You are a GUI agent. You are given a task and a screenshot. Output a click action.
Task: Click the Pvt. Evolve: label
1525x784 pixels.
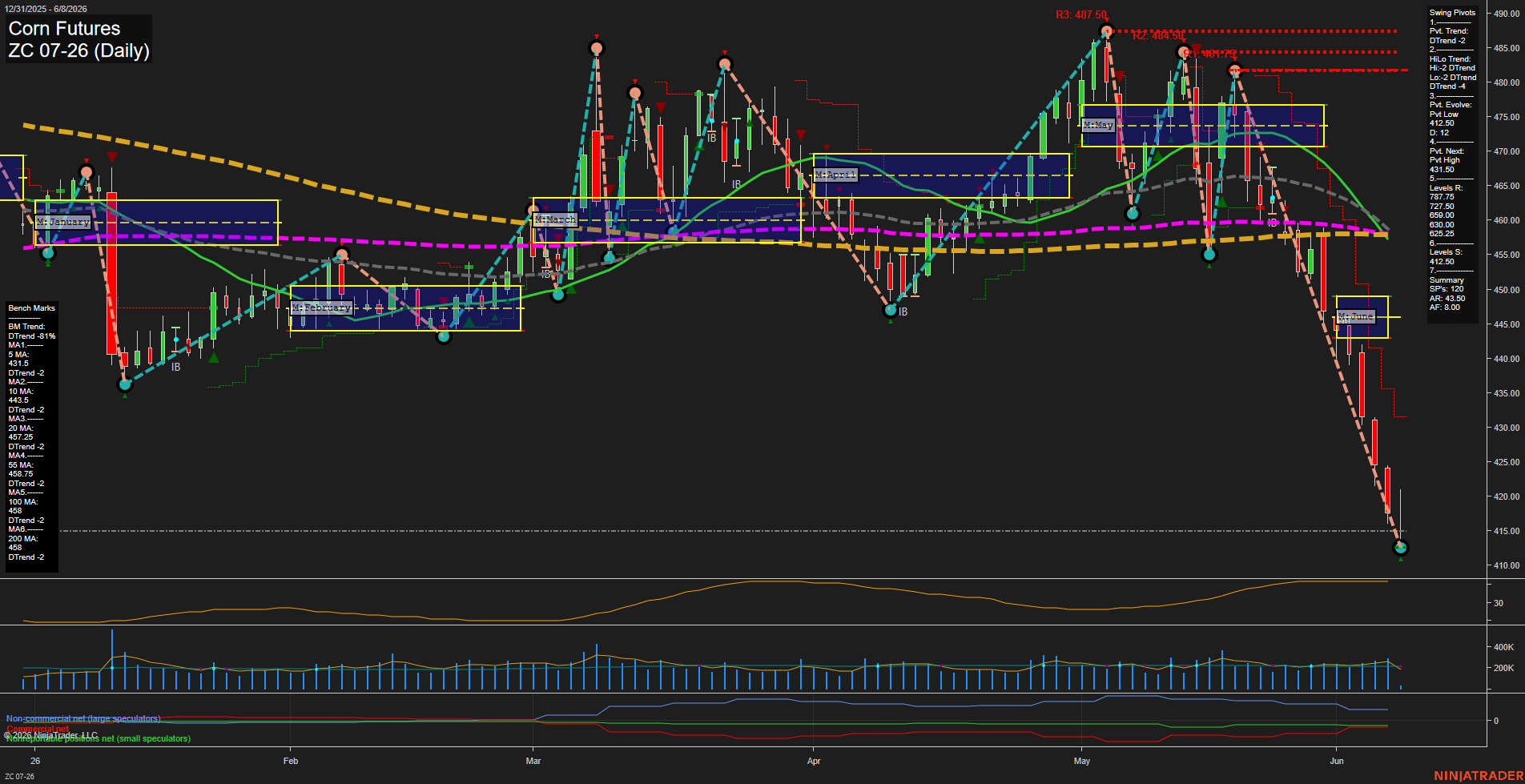(1451, 105)
